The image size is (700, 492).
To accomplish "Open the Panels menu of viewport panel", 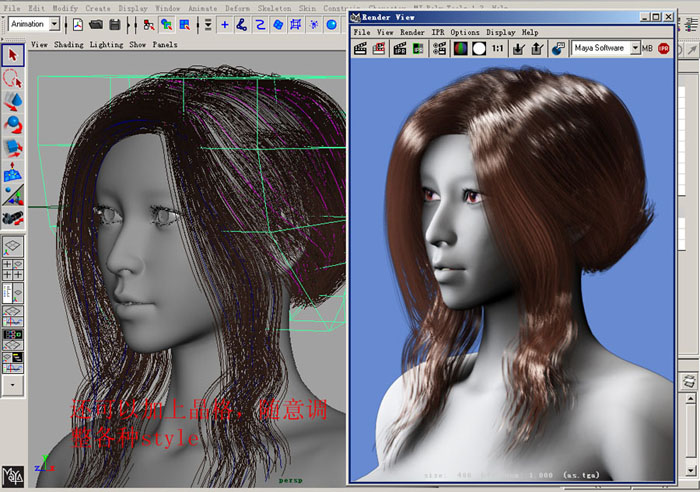I will coord(165,45).
